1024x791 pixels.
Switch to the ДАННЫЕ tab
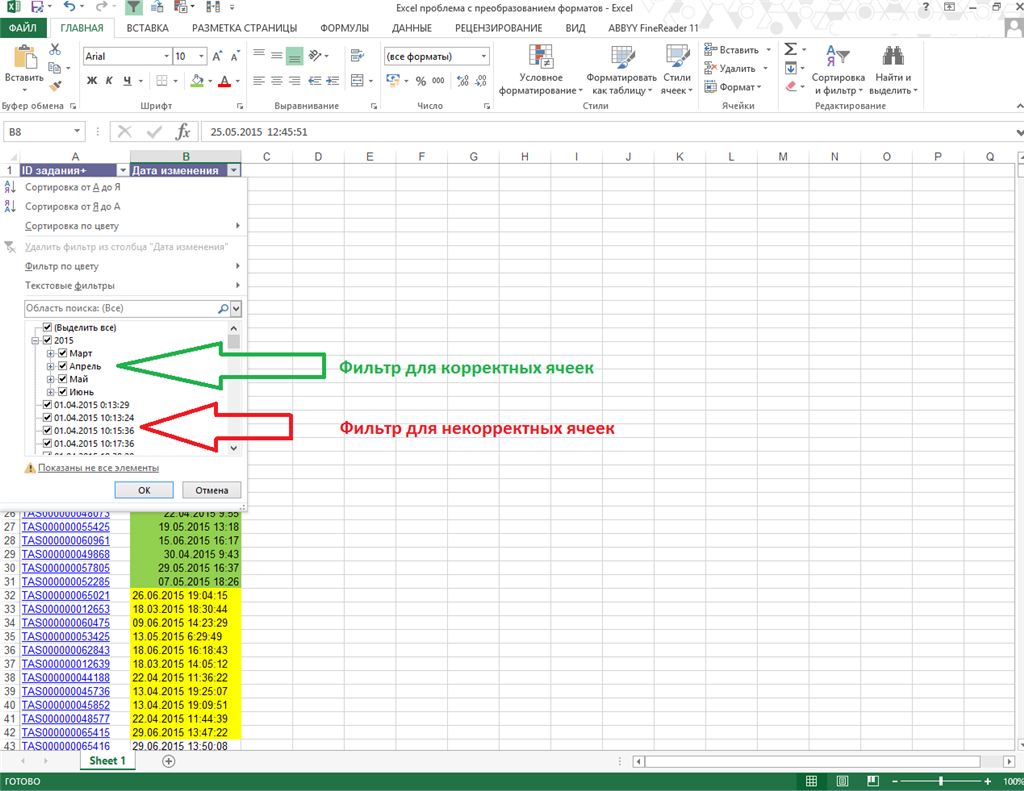coord(411,28)
